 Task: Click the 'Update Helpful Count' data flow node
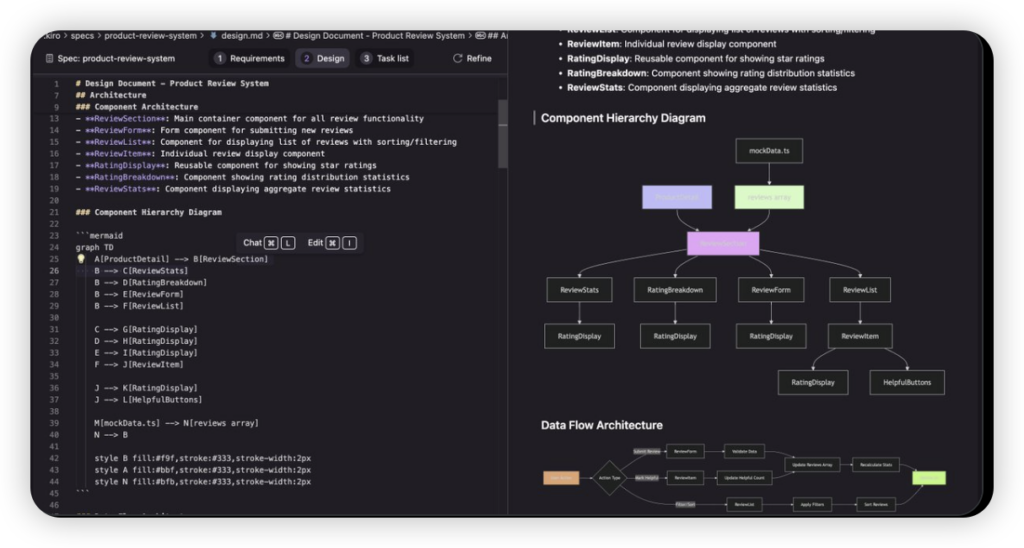click(x=744, y=478)
